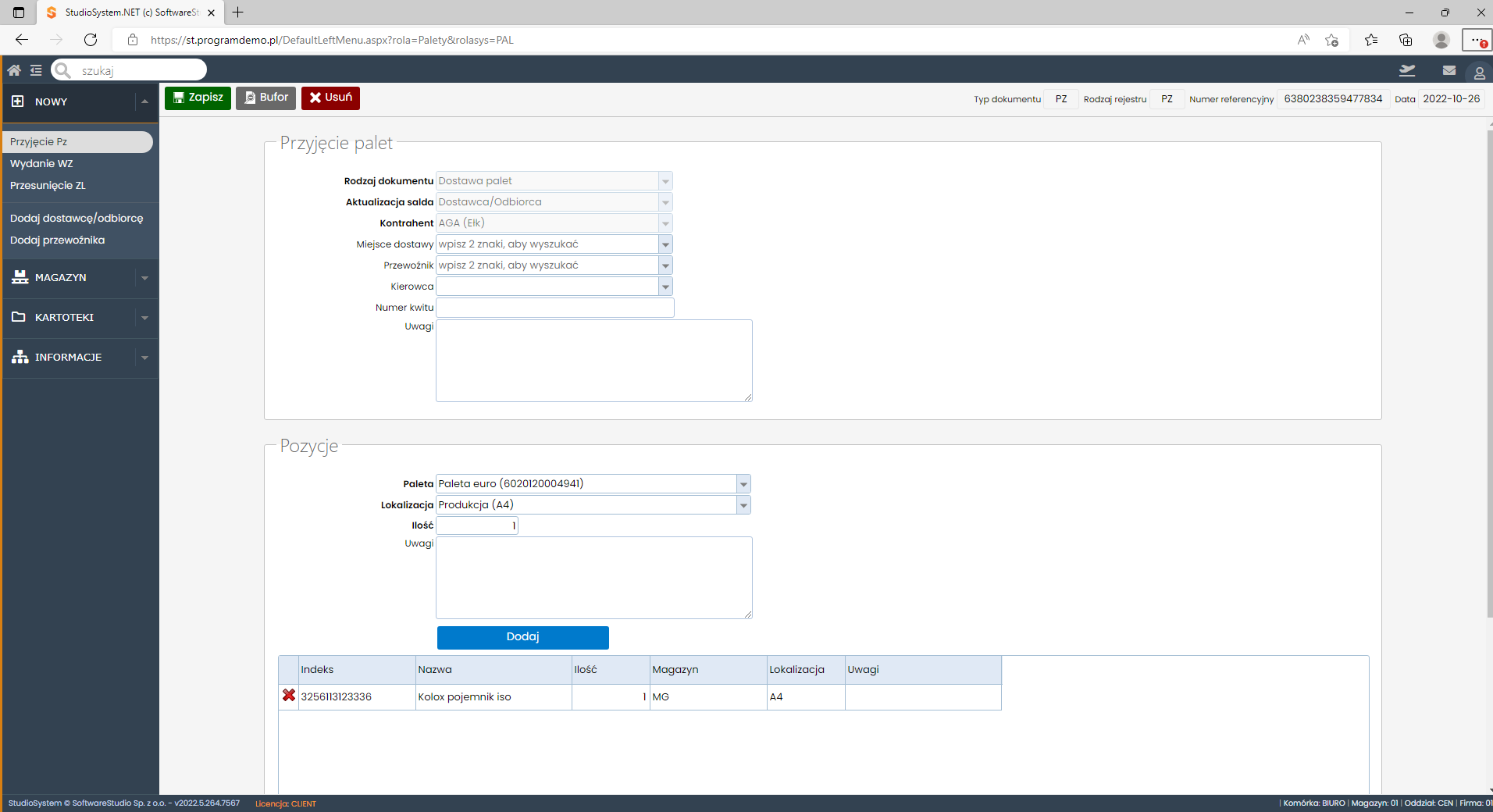Viewport: 1493px width, 812px height.
Task: Save the document with Zapisz
Action: click(x=198, y=98)
